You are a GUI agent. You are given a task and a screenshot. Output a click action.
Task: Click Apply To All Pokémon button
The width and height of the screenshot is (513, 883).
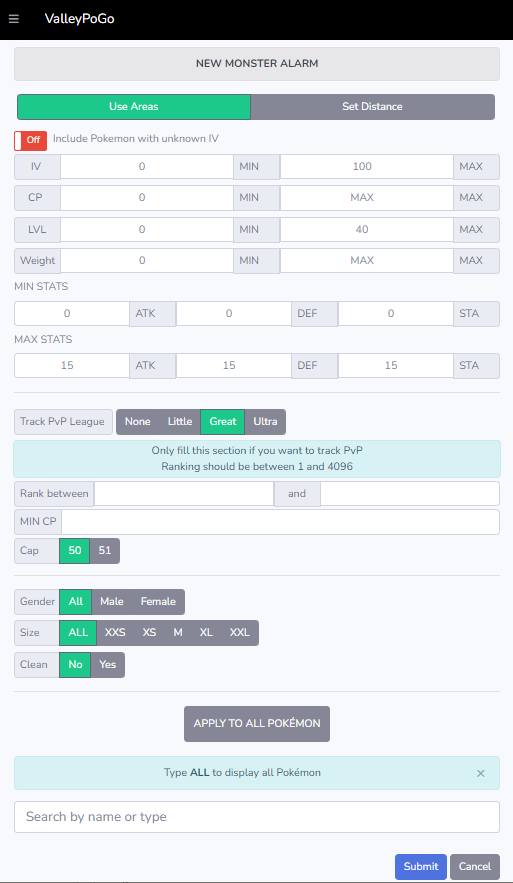point(257,724)
